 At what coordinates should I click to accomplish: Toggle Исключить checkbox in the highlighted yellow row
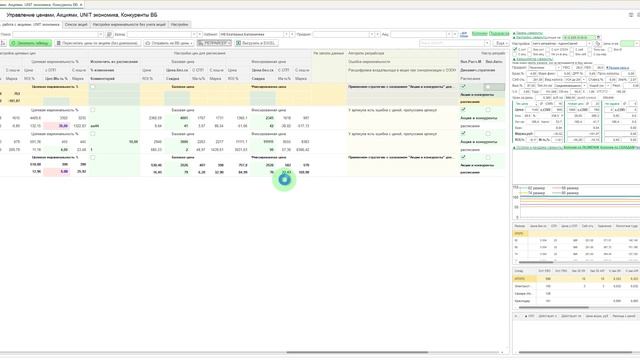point(93,87)
